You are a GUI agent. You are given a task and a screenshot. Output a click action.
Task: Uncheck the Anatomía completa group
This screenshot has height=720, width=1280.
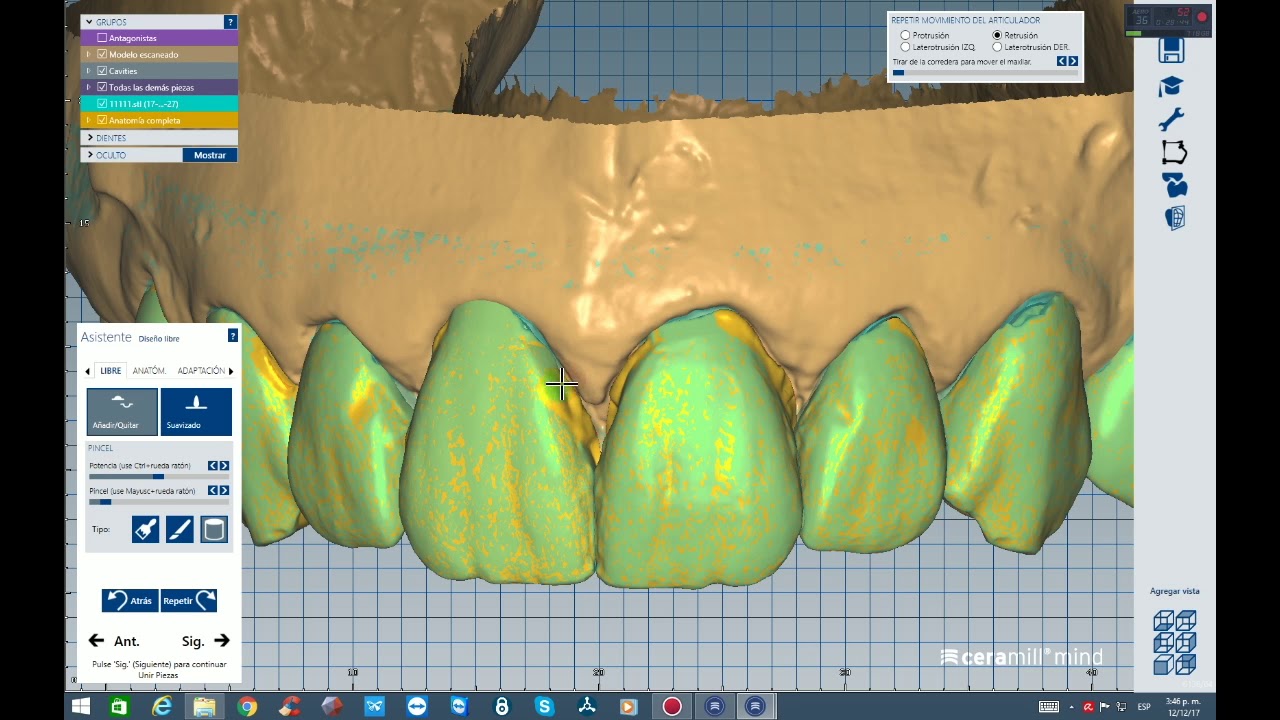click(x=102, y=120)
